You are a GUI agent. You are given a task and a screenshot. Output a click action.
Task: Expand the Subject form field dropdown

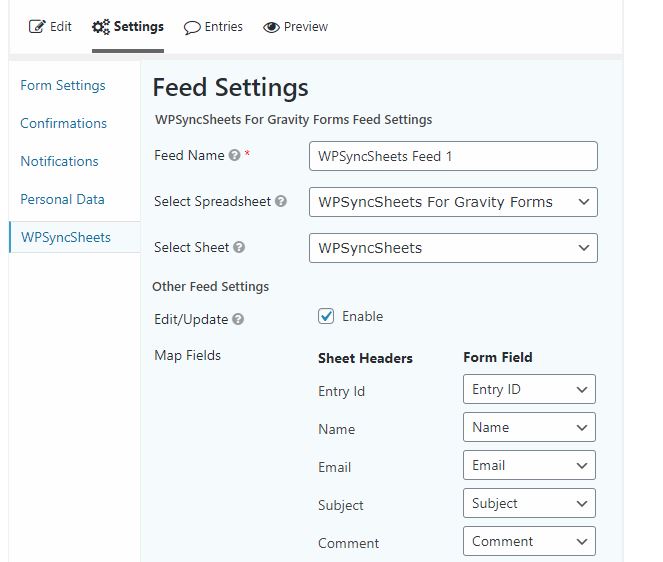coord(529,503)
